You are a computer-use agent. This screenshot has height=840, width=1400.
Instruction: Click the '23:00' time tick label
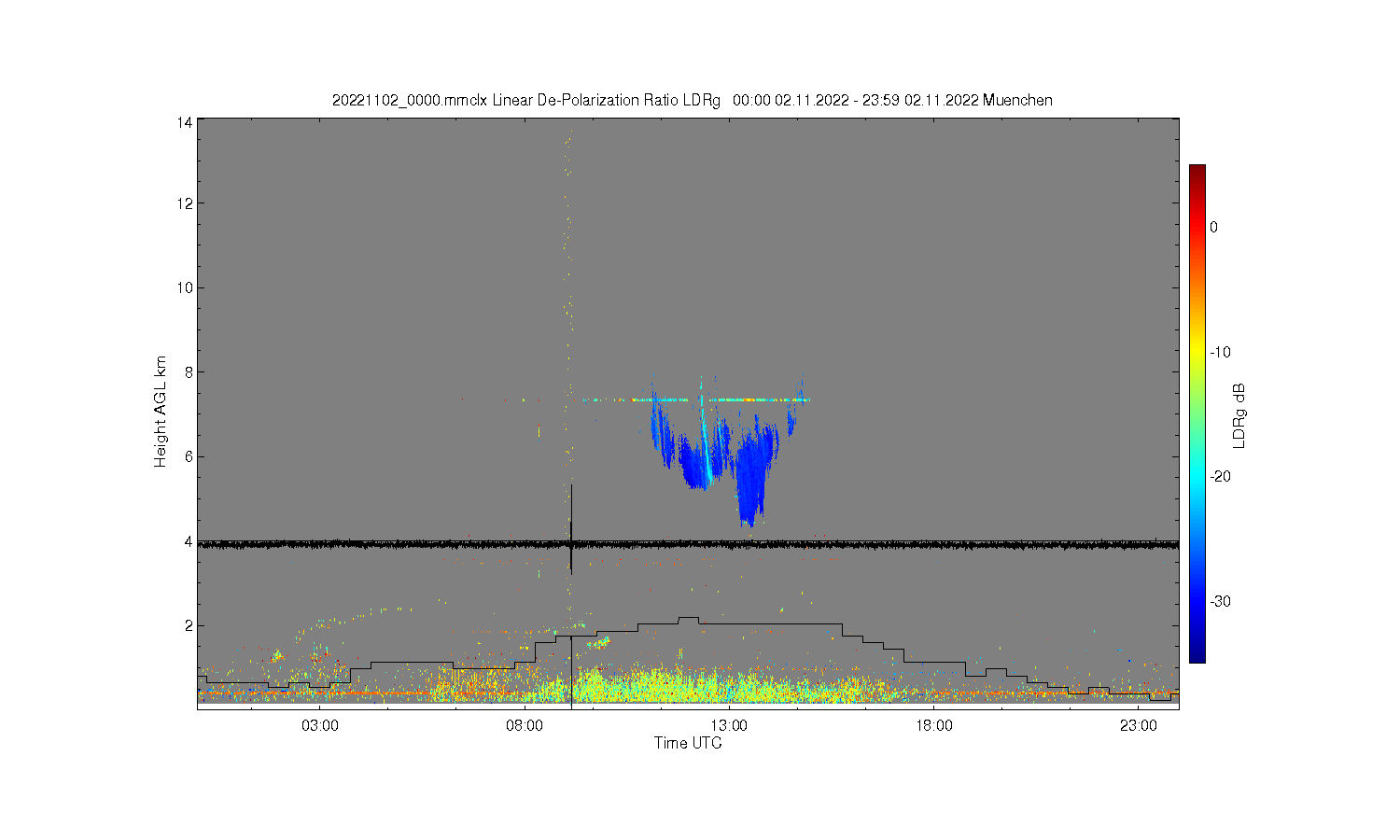pos(1138,725)
